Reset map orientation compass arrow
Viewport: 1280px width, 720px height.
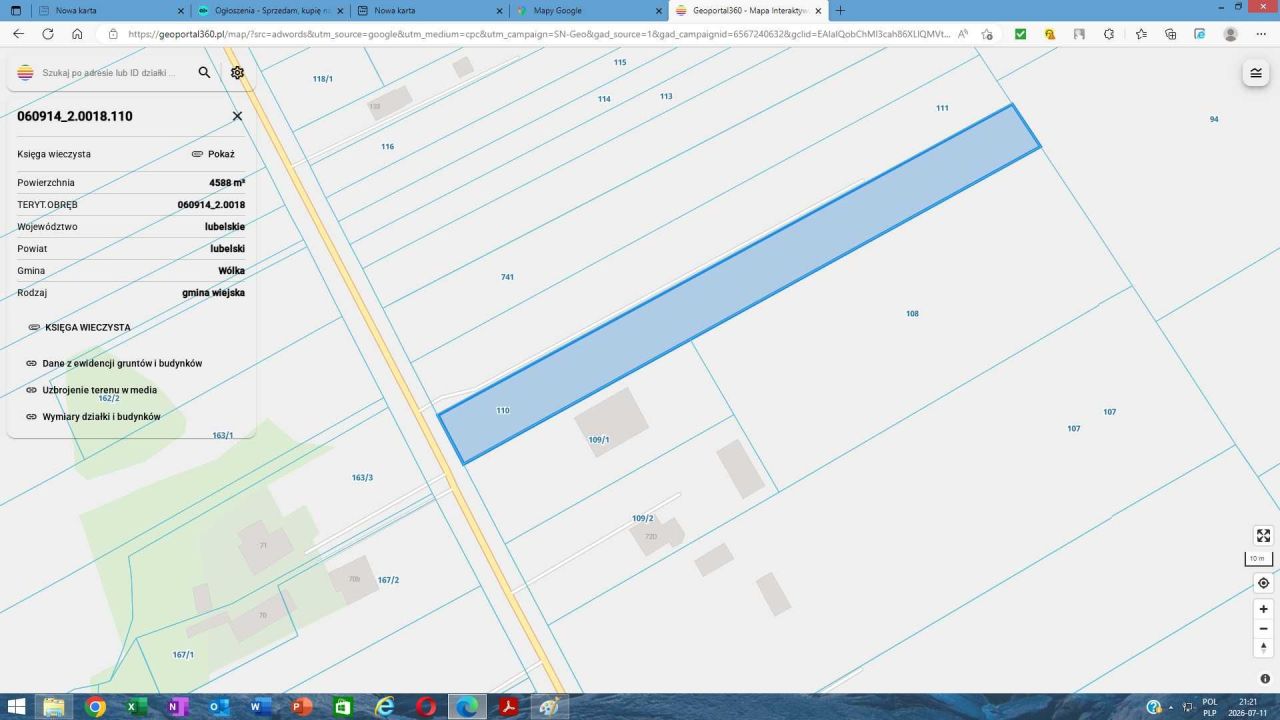point(1263,648)
